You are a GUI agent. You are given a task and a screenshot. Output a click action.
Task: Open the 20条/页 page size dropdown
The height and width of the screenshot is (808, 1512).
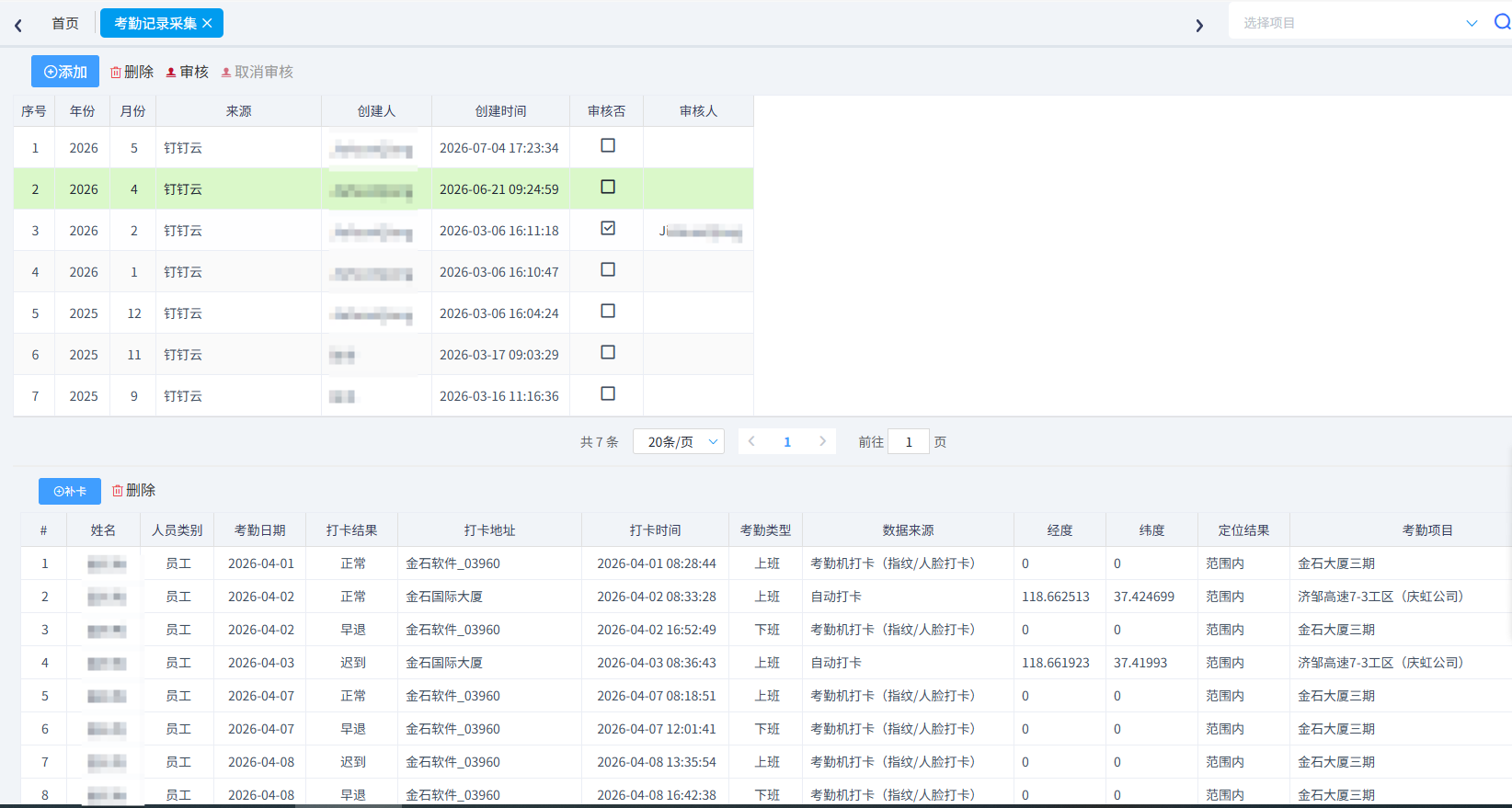coord(679,442)
